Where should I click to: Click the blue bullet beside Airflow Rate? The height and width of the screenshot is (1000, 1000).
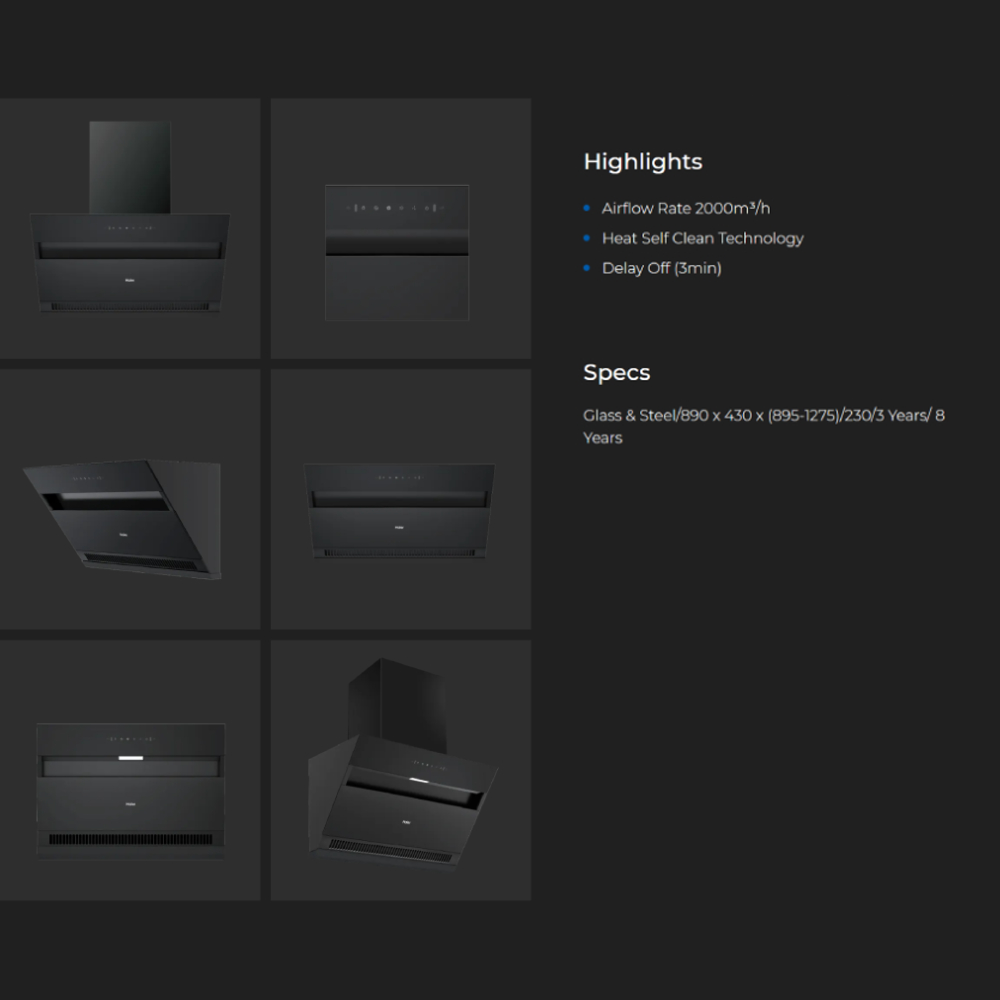click(x=587, y=208)
